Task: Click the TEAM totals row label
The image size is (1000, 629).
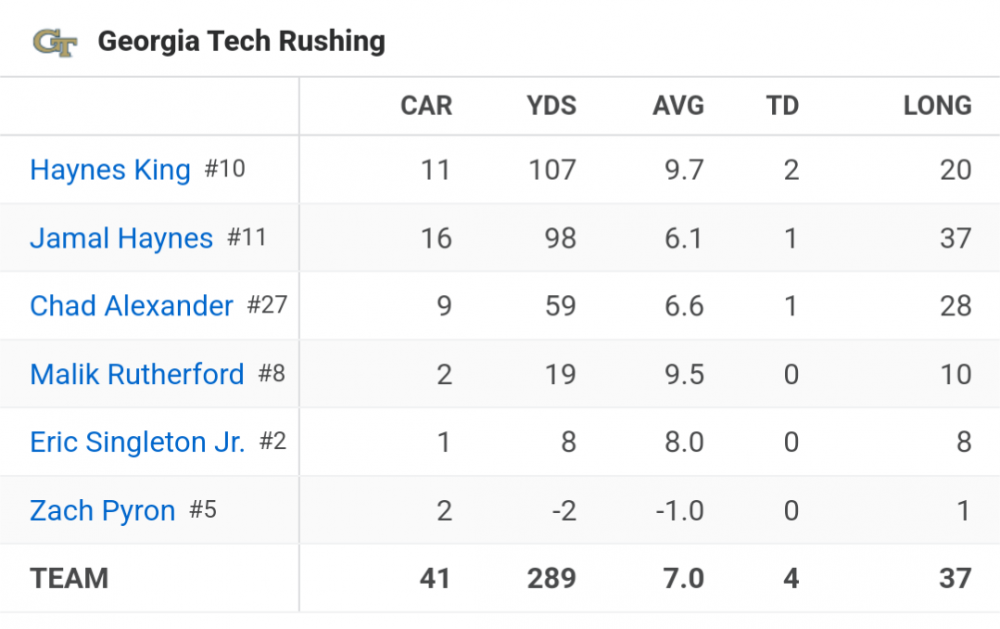Action: (69, 578)
